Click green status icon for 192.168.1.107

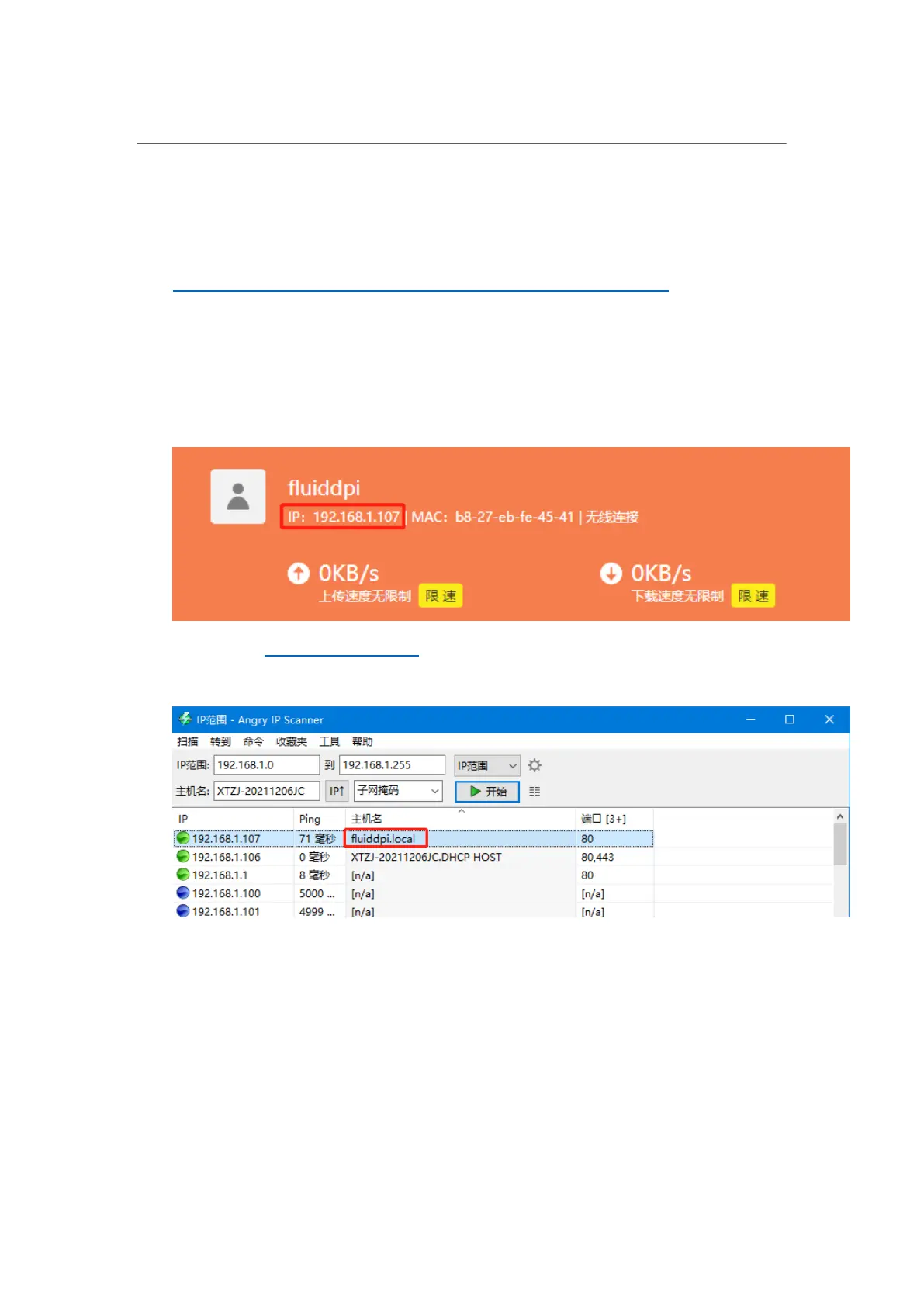pos(183,838)
